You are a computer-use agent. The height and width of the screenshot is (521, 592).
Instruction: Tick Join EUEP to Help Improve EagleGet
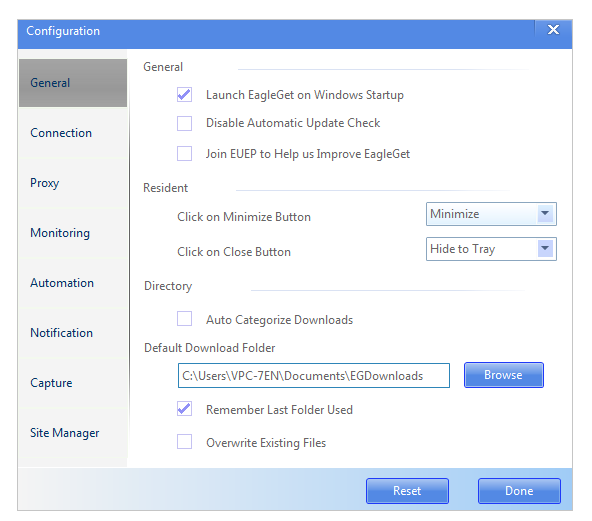[x=184, y=154]
